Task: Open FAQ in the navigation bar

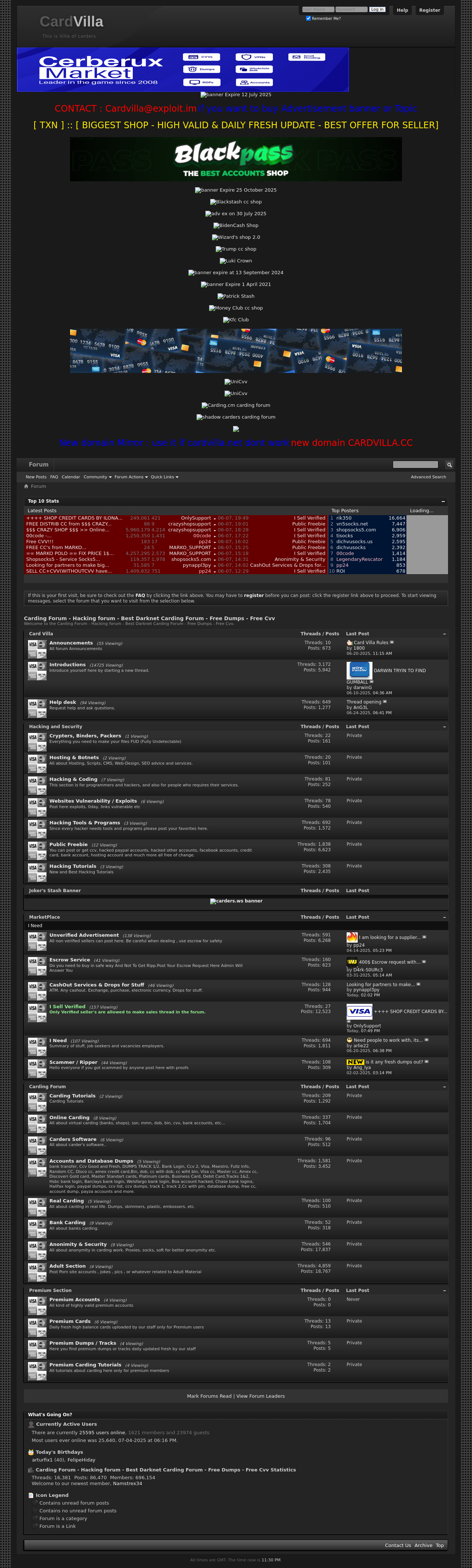Action: [x=54, y=477]
